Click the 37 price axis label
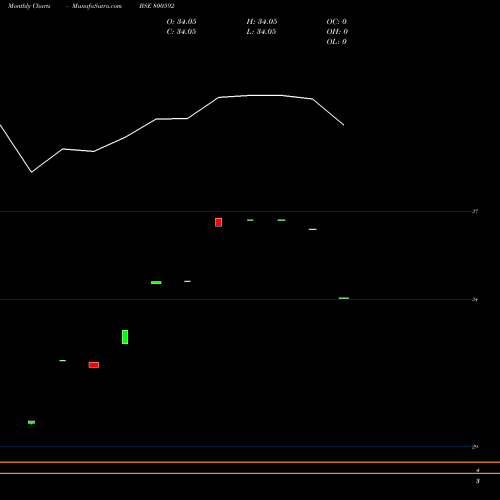Image resolution: width=500 pixels, height=500 pixels. click(x=475, y=211)
